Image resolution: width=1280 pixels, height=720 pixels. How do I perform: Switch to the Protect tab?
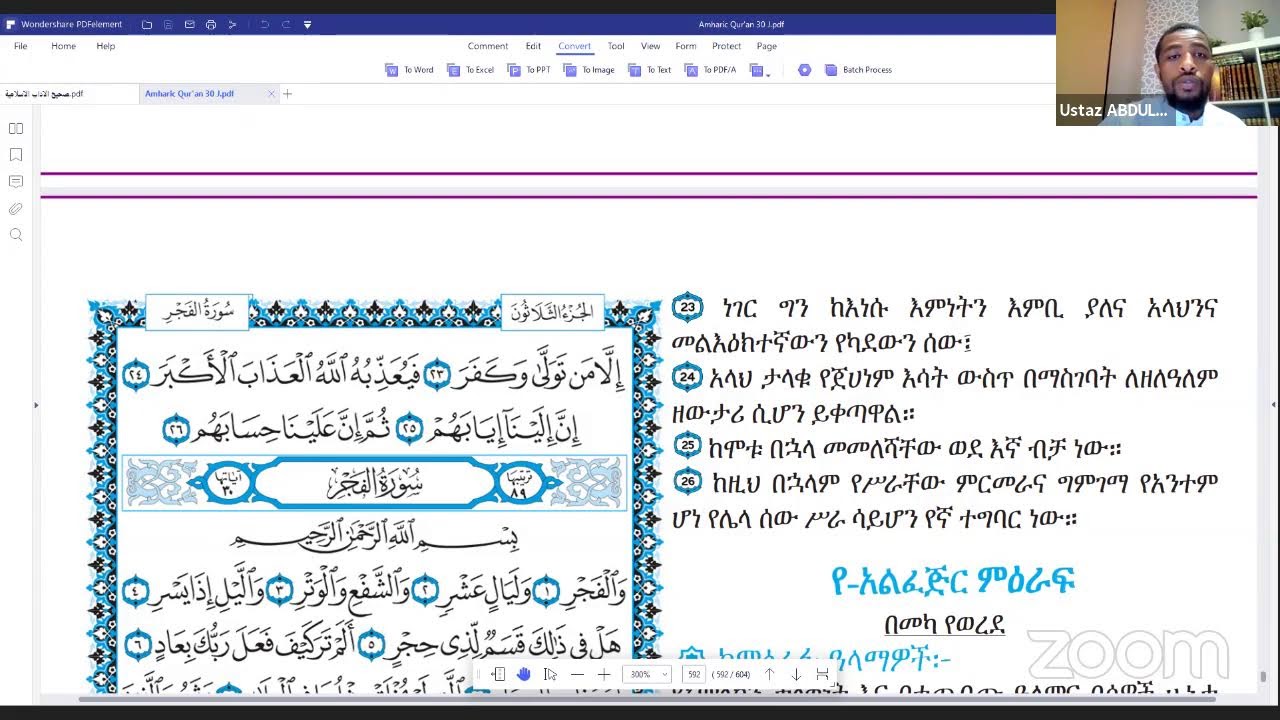(726, 46)
